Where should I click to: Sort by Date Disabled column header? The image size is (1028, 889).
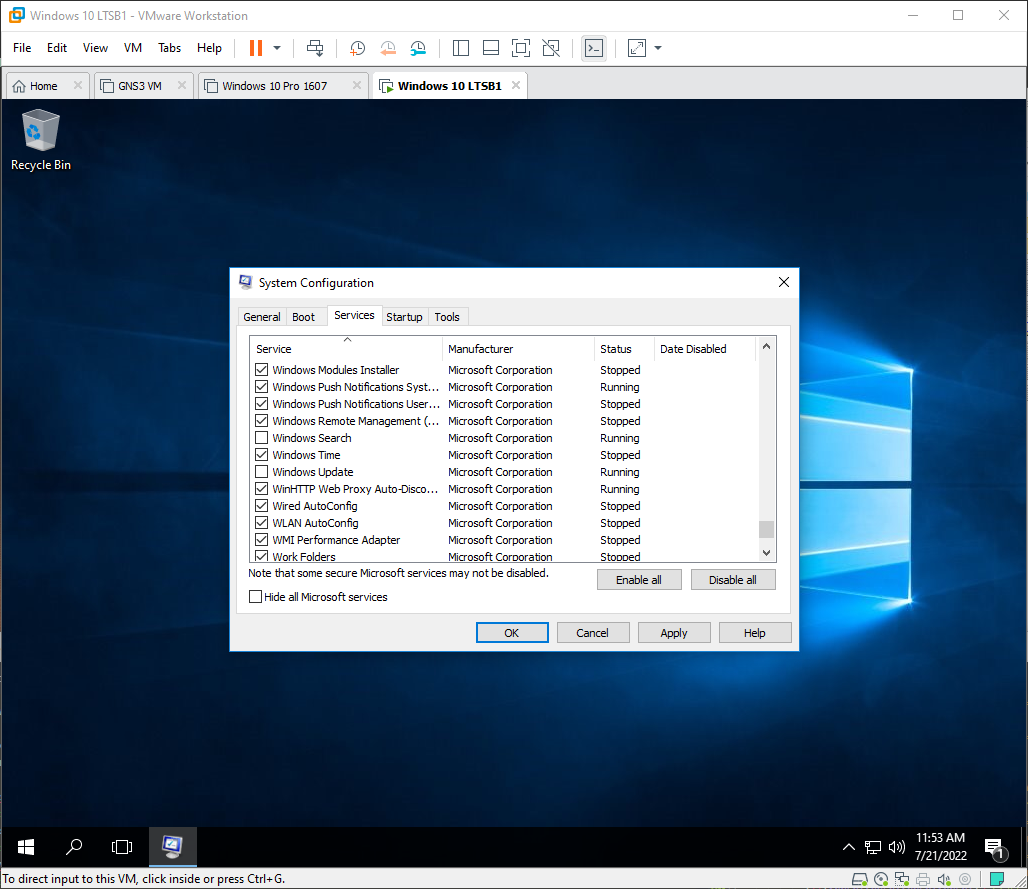pos(705,349)
